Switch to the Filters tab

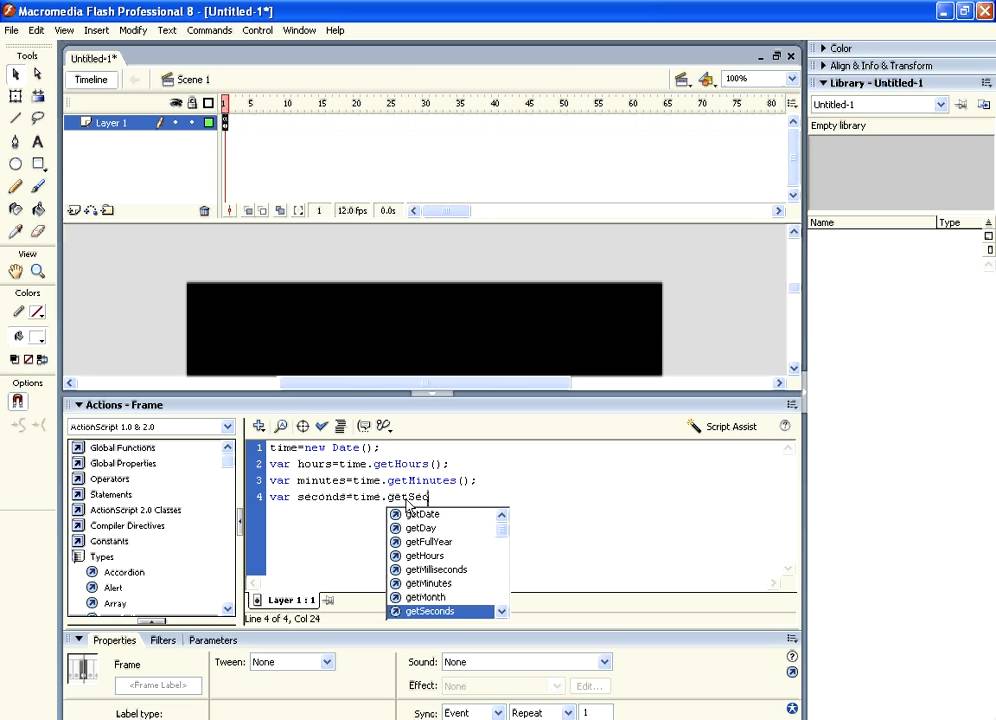click(163, 640)
